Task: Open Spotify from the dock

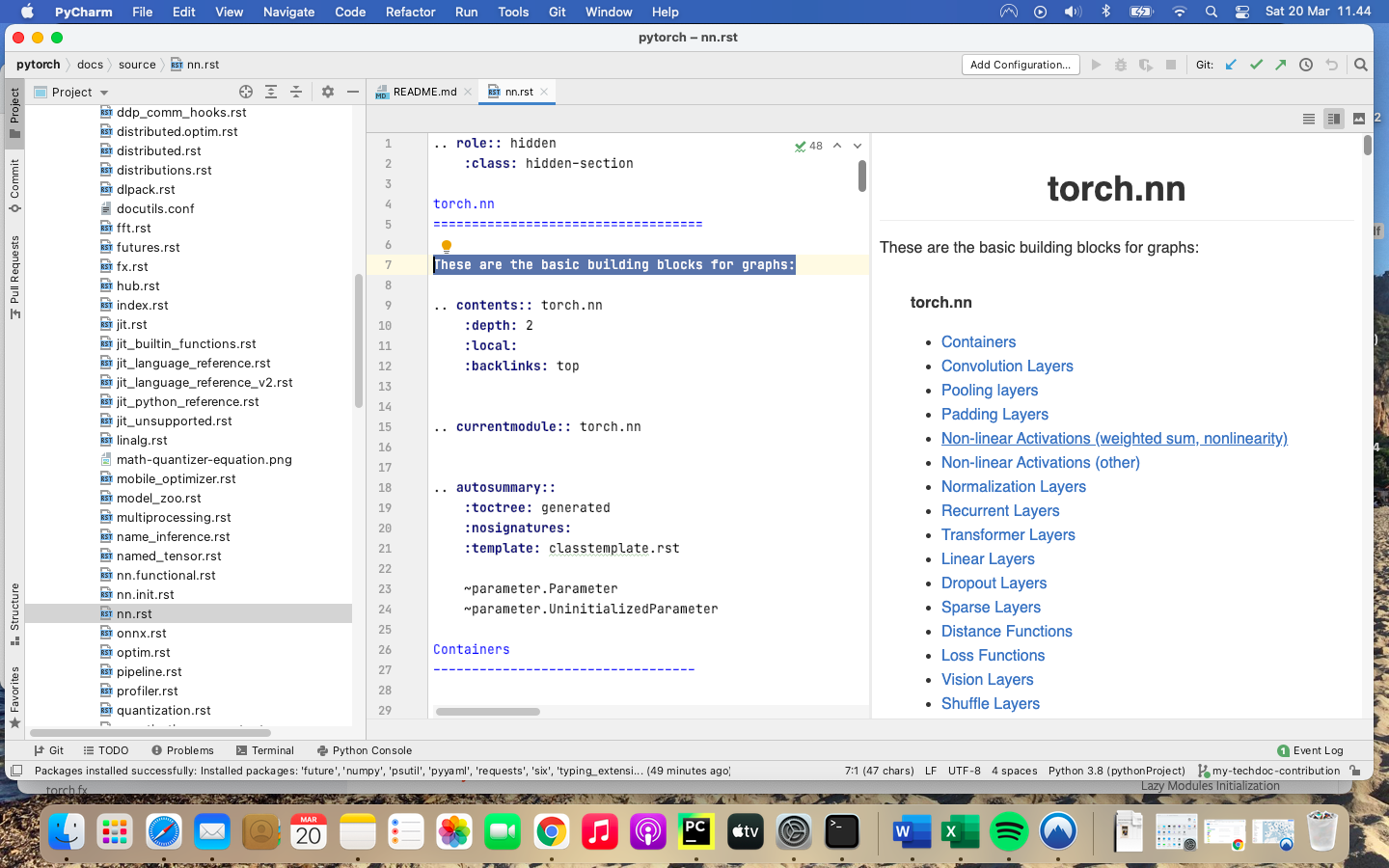Action: click(1009, 831)
